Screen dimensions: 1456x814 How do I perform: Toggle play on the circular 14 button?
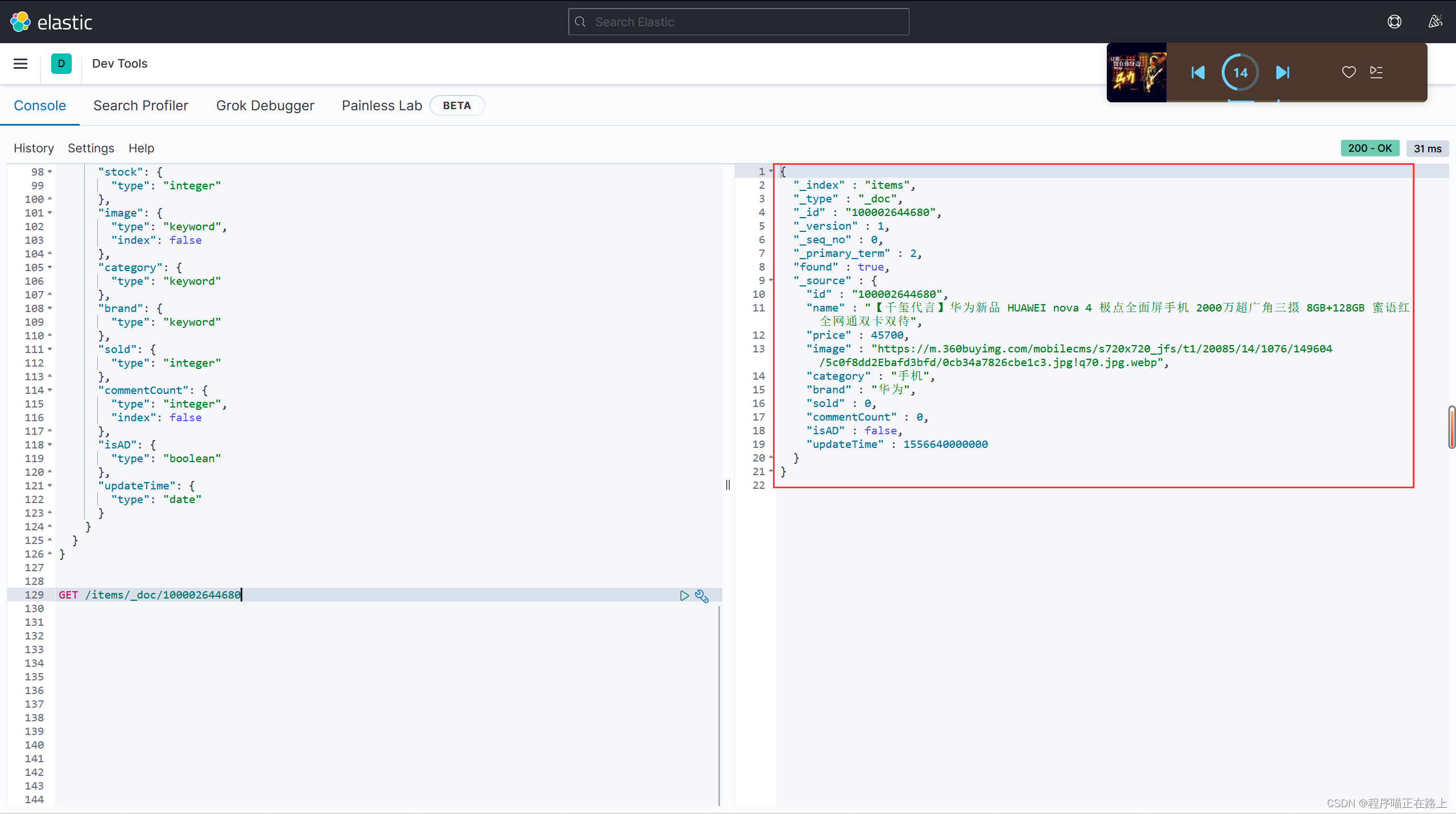pos(1240,72)
